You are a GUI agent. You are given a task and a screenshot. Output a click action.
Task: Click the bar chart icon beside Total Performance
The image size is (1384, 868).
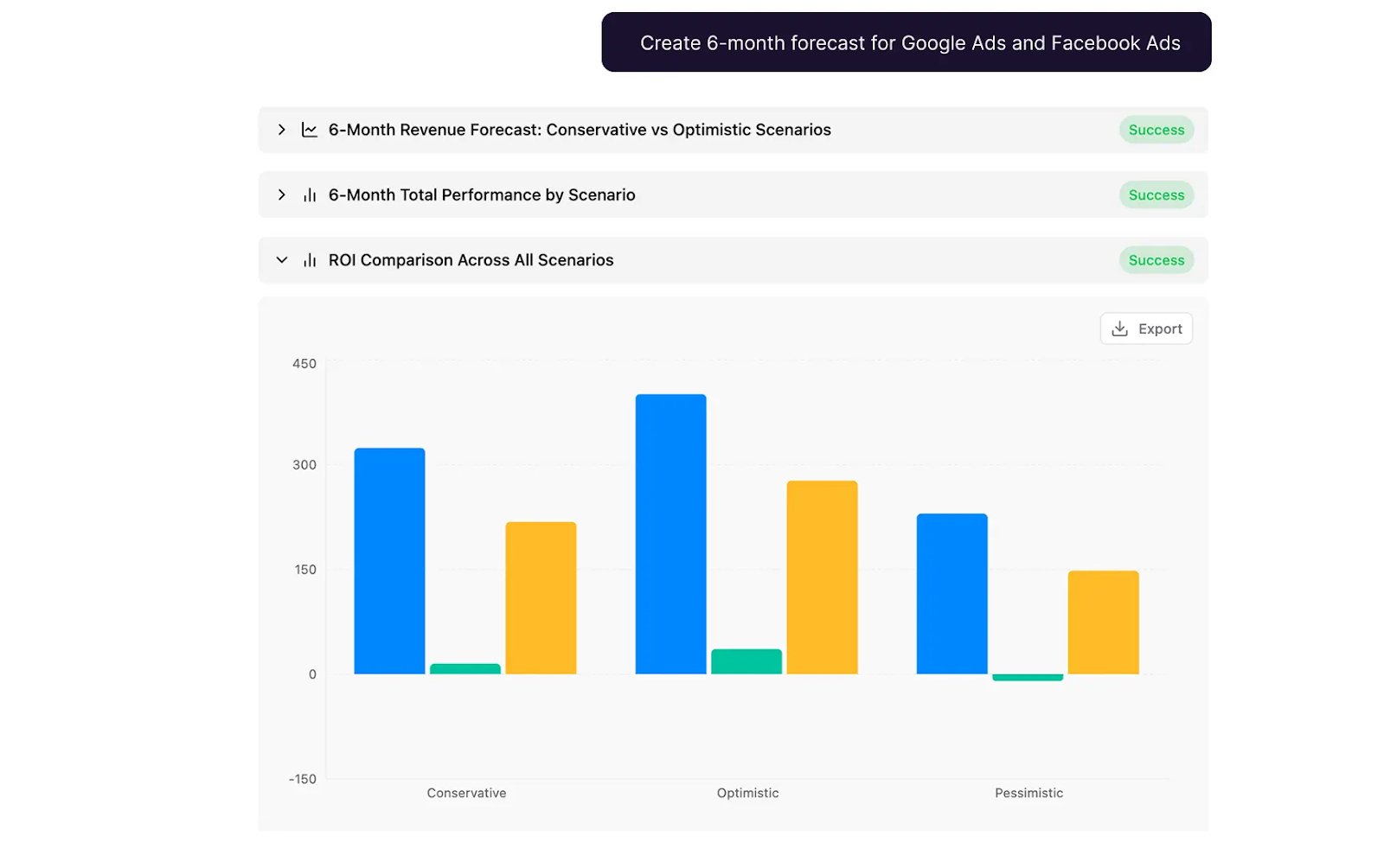coord(310,195)
